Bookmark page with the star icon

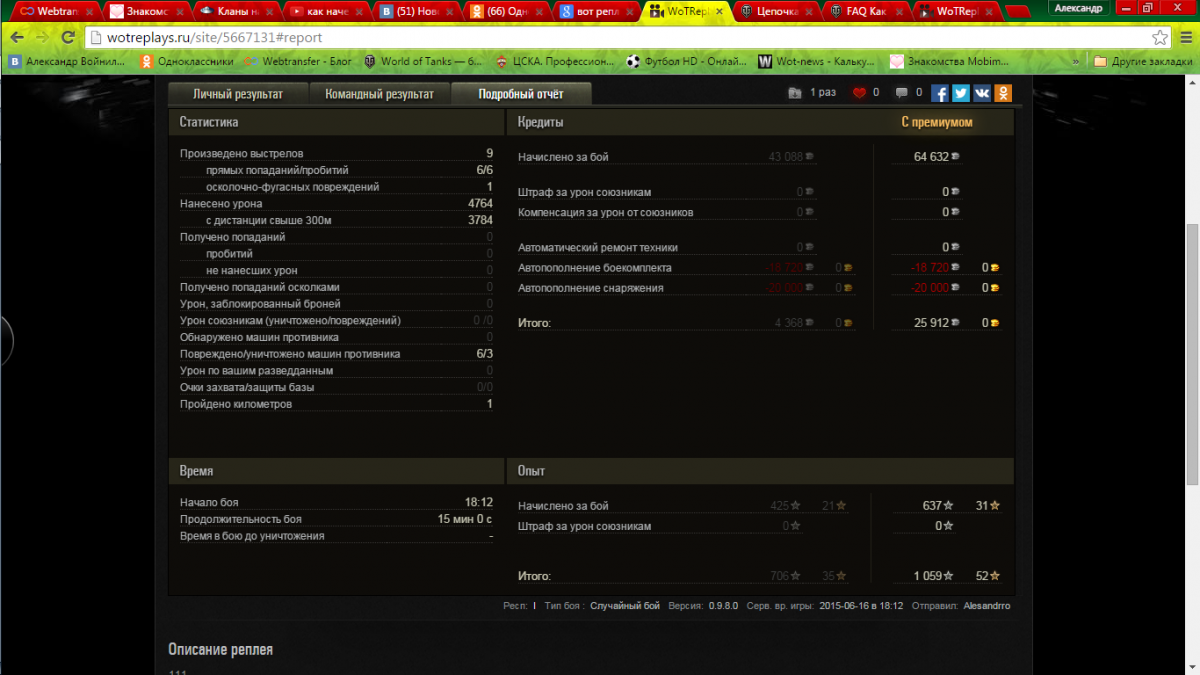[1160, 37]
